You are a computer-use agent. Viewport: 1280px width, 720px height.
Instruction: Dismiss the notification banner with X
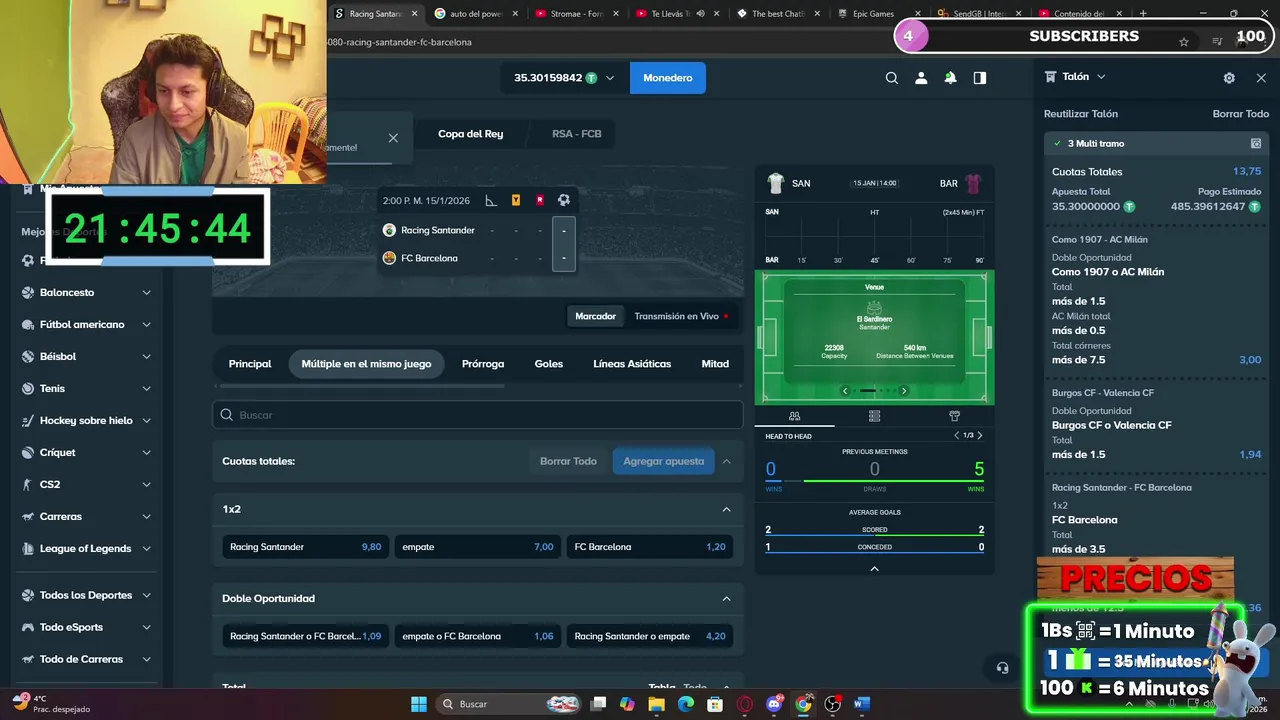coord(393,138)
